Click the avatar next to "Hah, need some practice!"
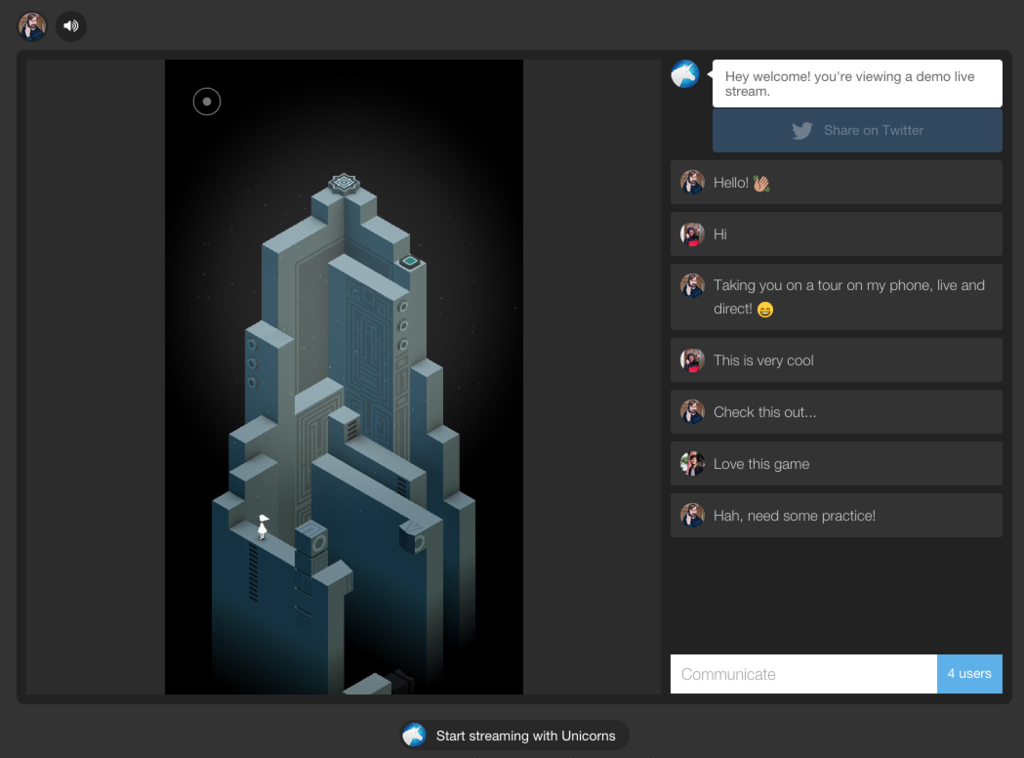 [x=692, y=515]
